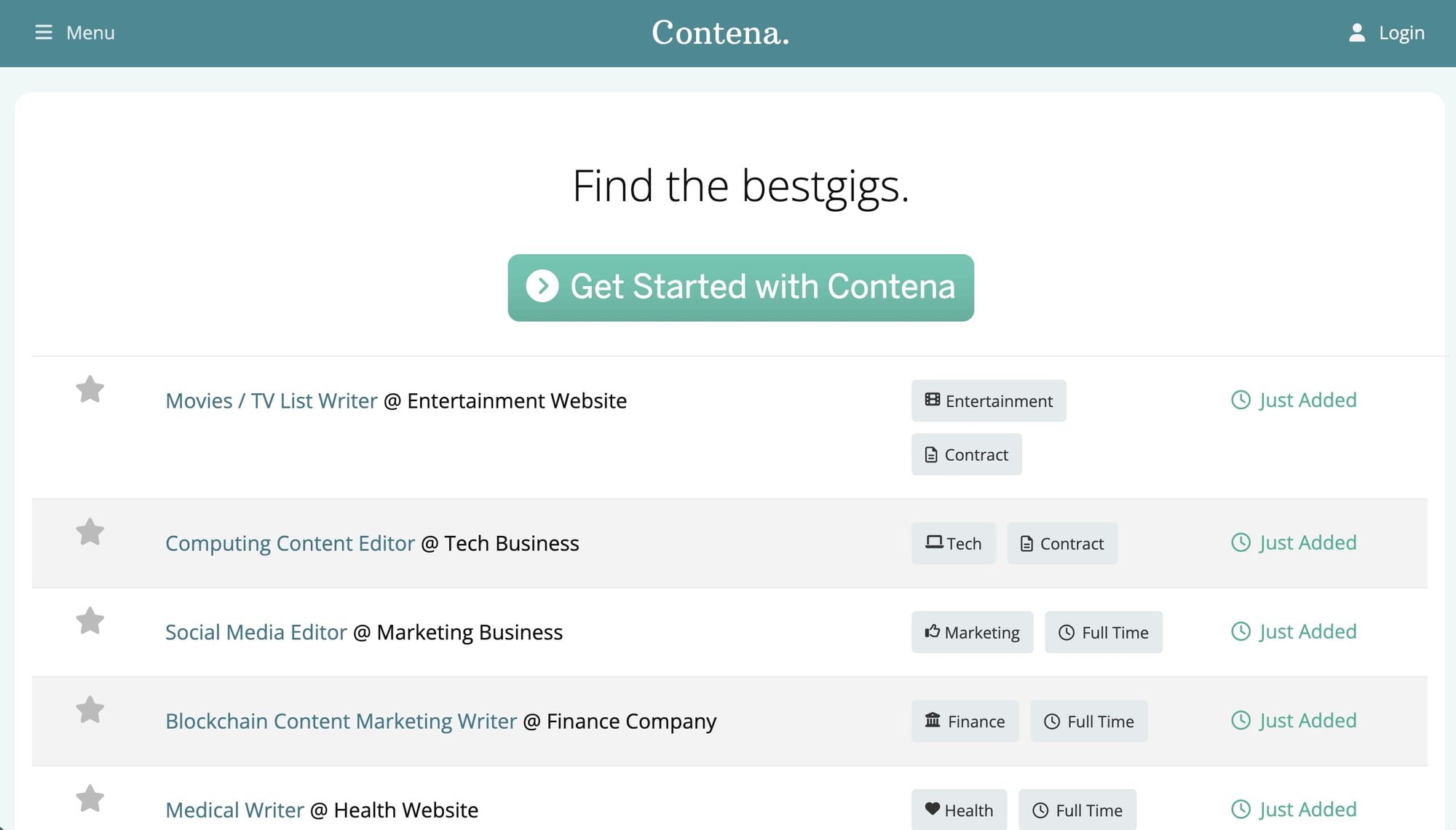Toggle the star on Medical Writer listing
1456x830 pixels.
90,799
